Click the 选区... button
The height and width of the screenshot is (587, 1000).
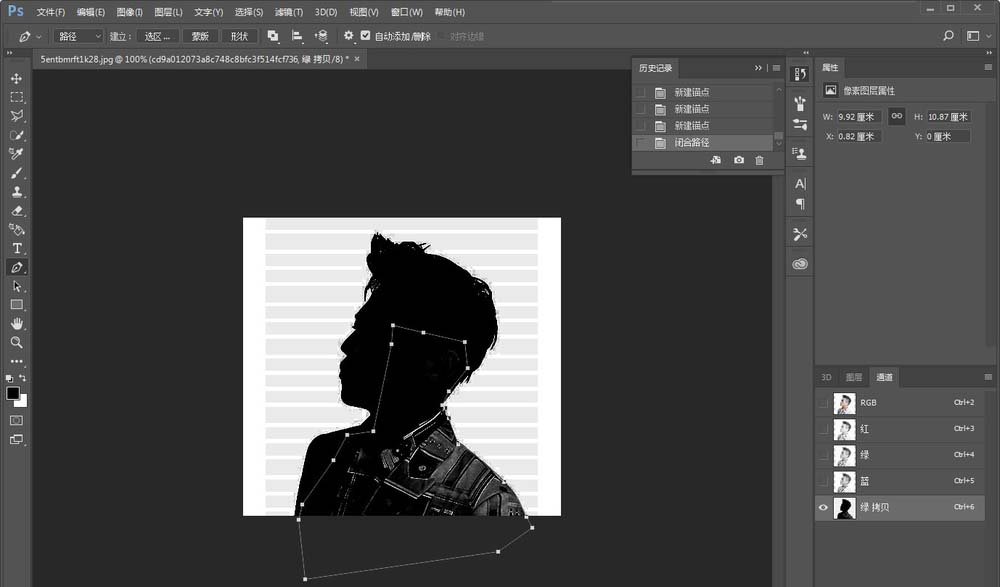click(158, 36)
